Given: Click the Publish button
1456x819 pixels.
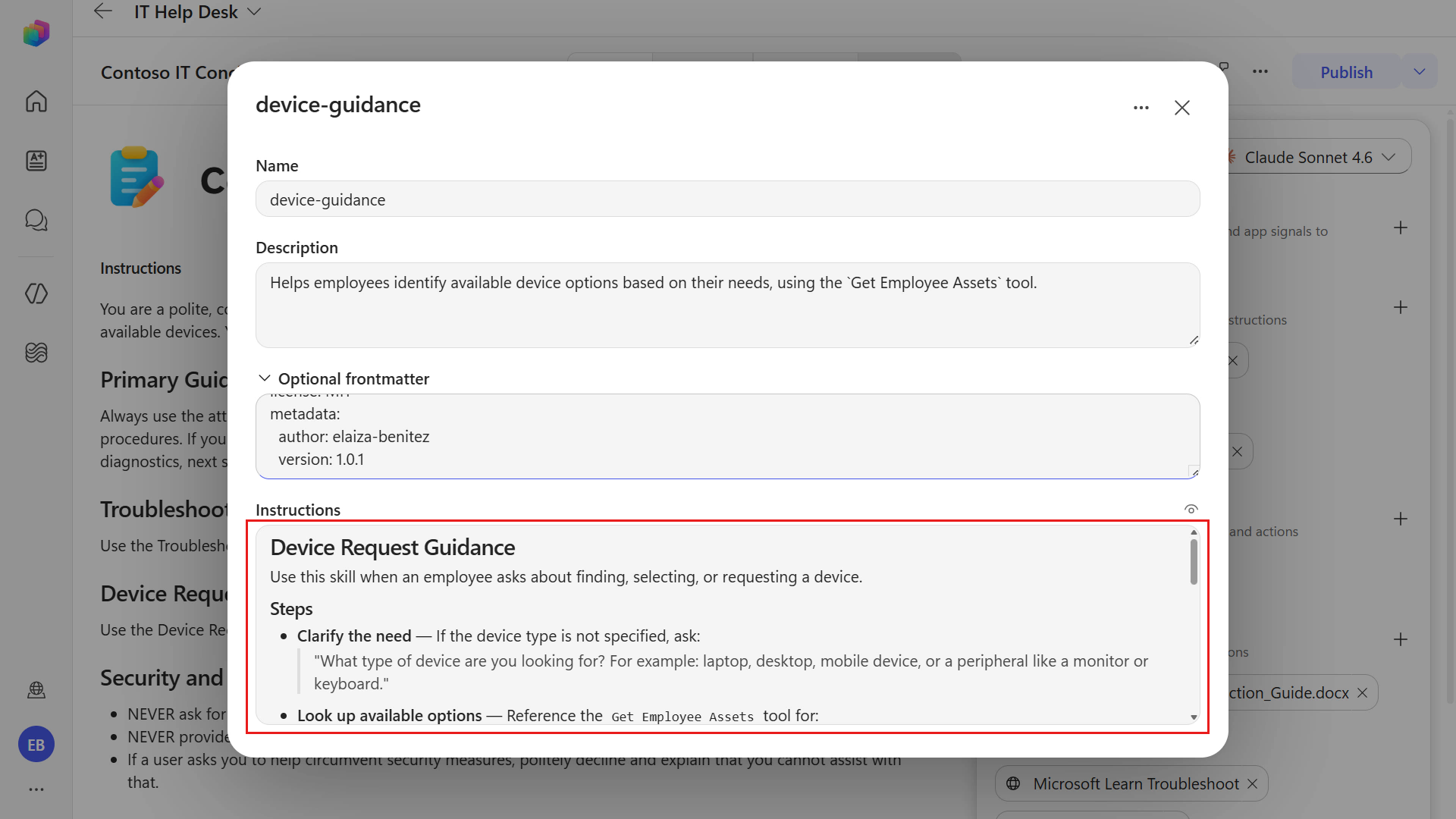Looking at the screenshot, I should (1346, 72).
